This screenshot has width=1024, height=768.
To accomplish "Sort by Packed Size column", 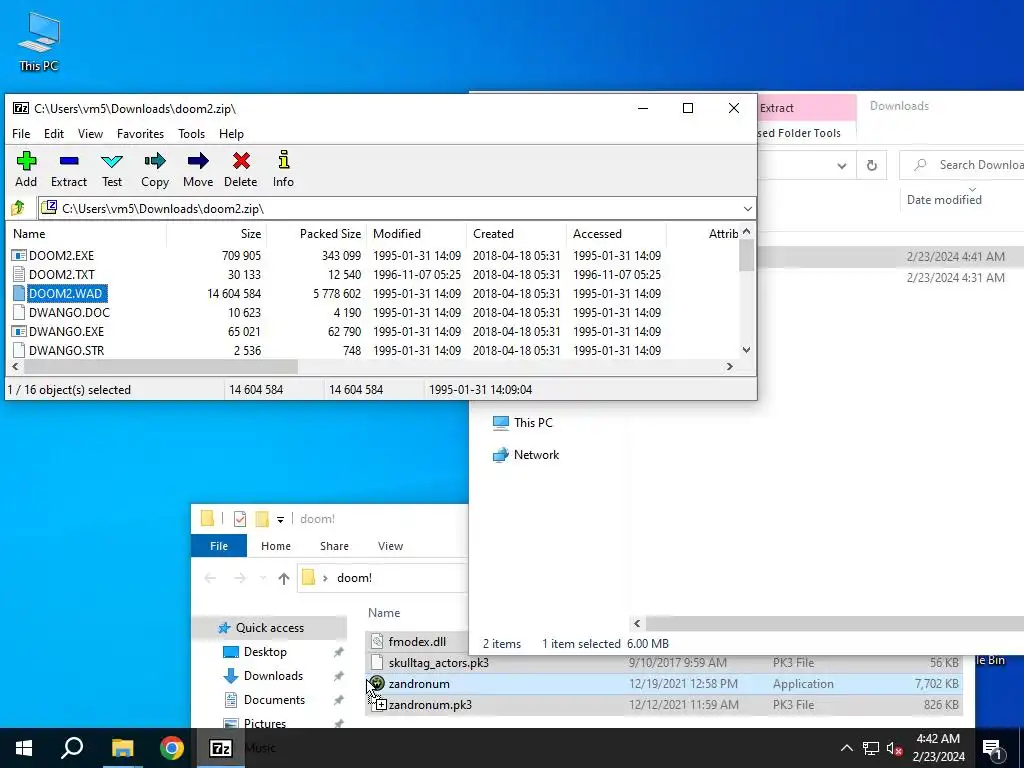I will click(317, 234).
